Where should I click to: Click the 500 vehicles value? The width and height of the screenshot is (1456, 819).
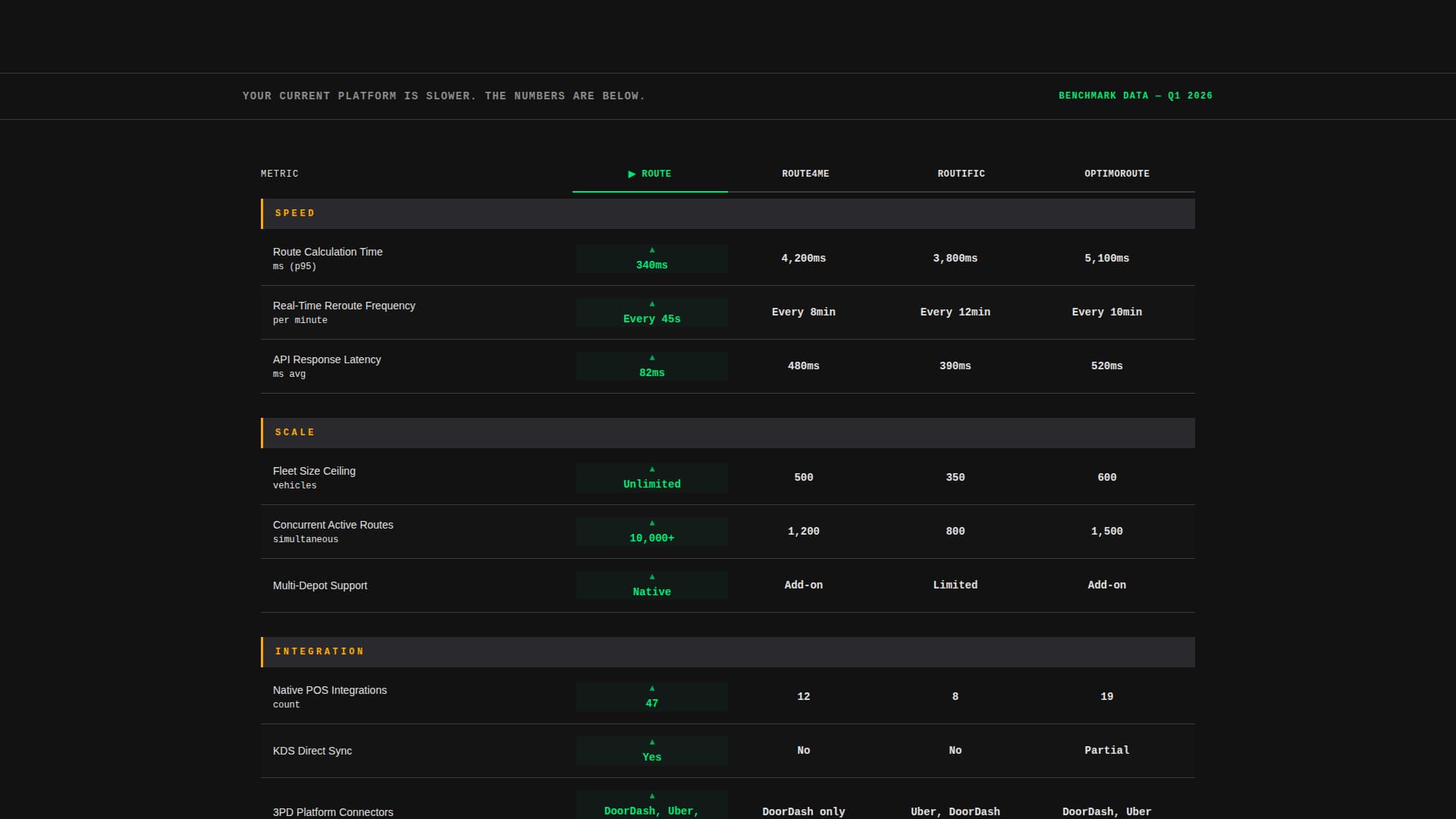coord(804,478)
